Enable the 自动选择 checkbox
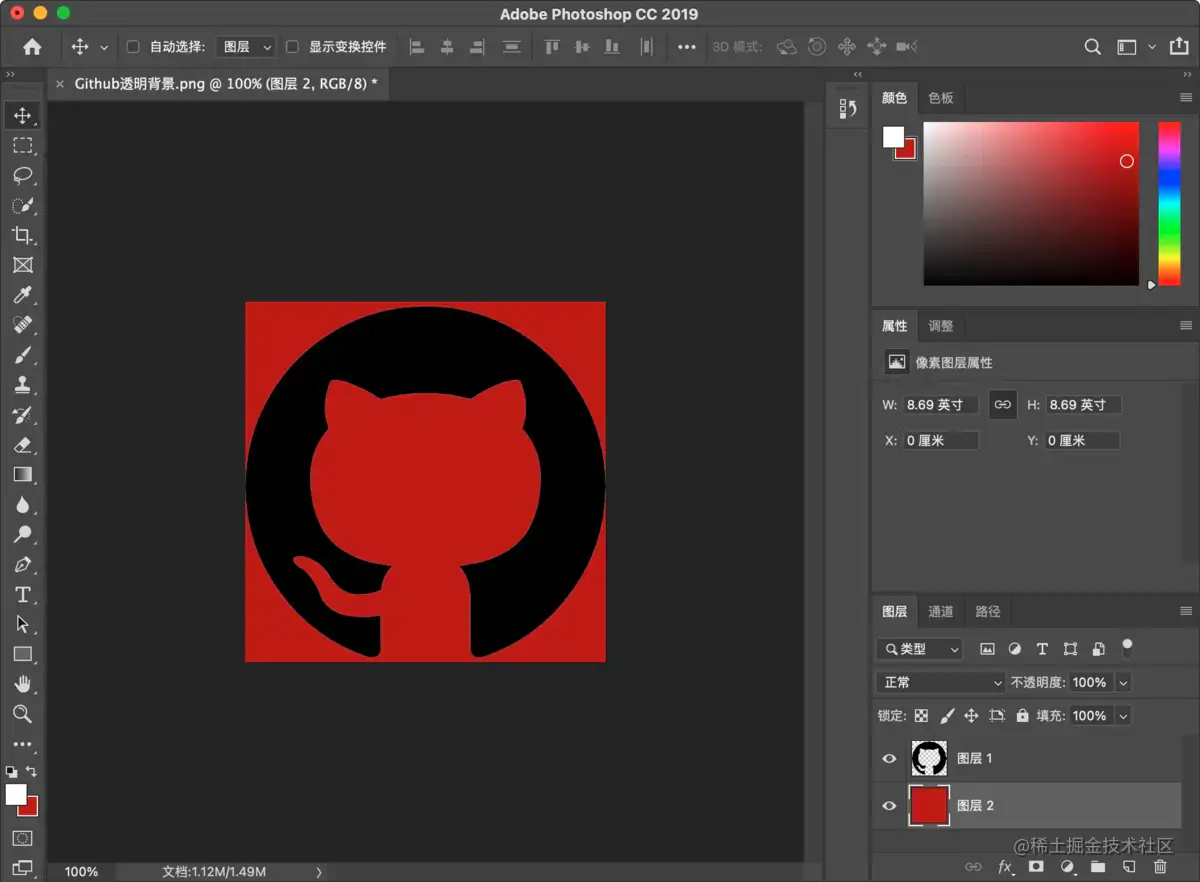Image resolution: width=1200 pixels, height=882 pixels. point(133,47)
